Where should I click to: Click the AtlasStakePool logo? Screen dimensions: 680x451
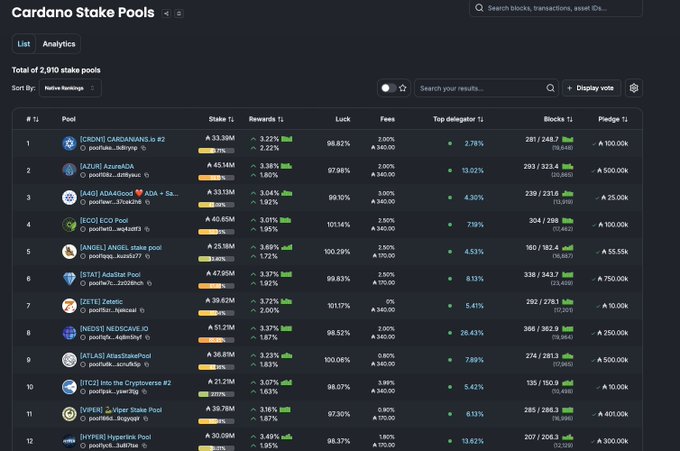pyautogui.click(x=69, y=360)
